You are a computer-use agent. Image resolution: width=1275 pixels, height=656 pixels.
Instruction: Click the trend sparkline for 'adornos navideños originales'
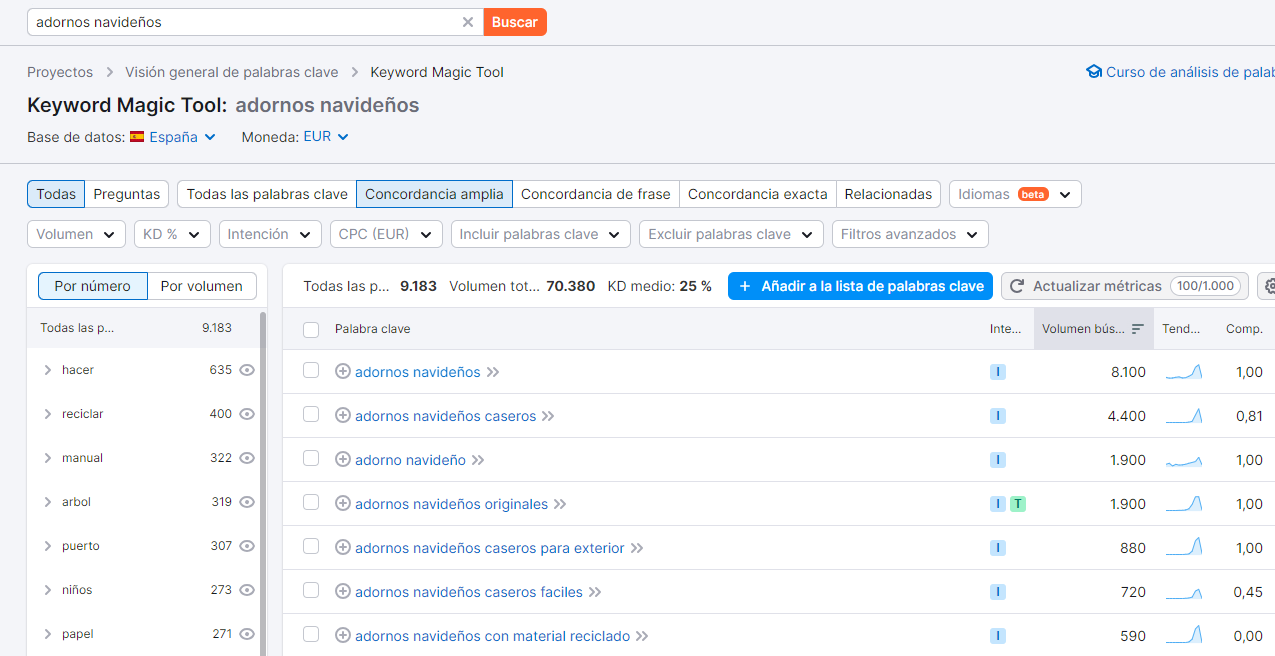(x=1183, y=504)
